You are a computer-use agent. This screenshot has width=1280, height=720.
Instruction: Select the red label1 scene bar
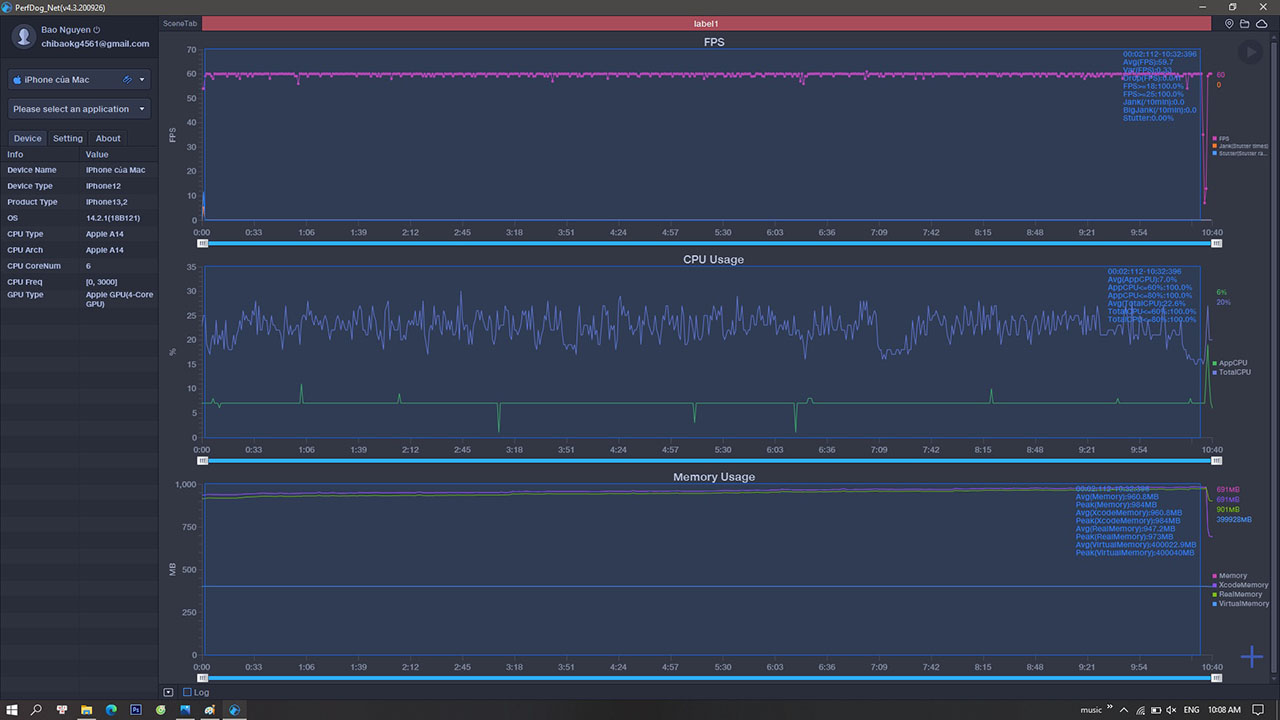click(x=705, y=23)
